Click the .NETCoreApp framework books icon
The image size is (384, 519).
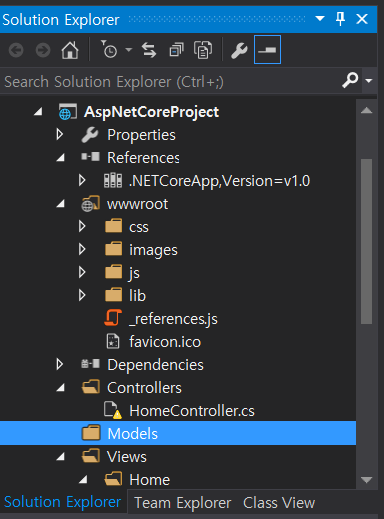coord(113,180)
